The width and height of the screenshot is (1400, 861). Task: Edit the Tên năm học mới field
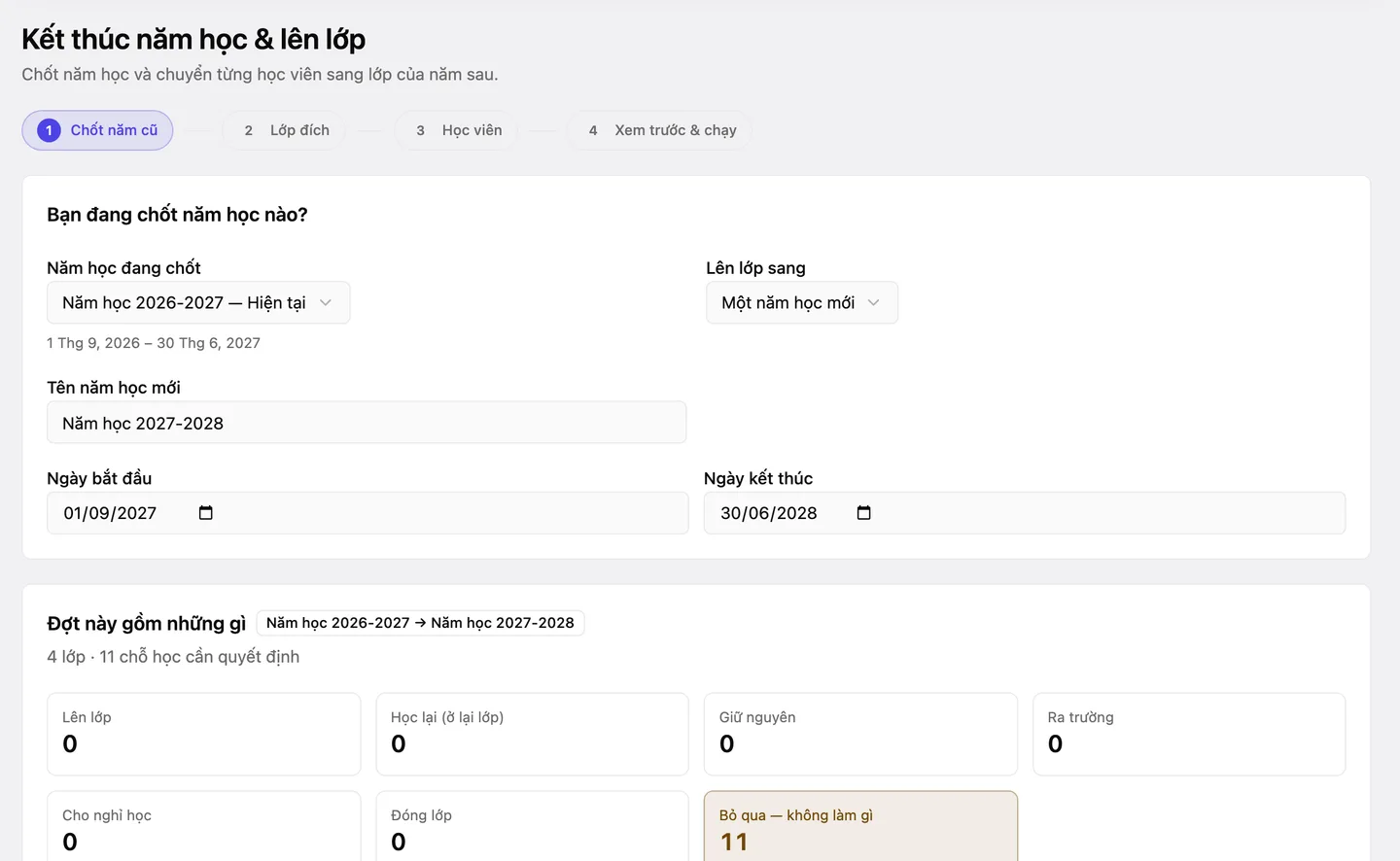click(x=367, y=423)
